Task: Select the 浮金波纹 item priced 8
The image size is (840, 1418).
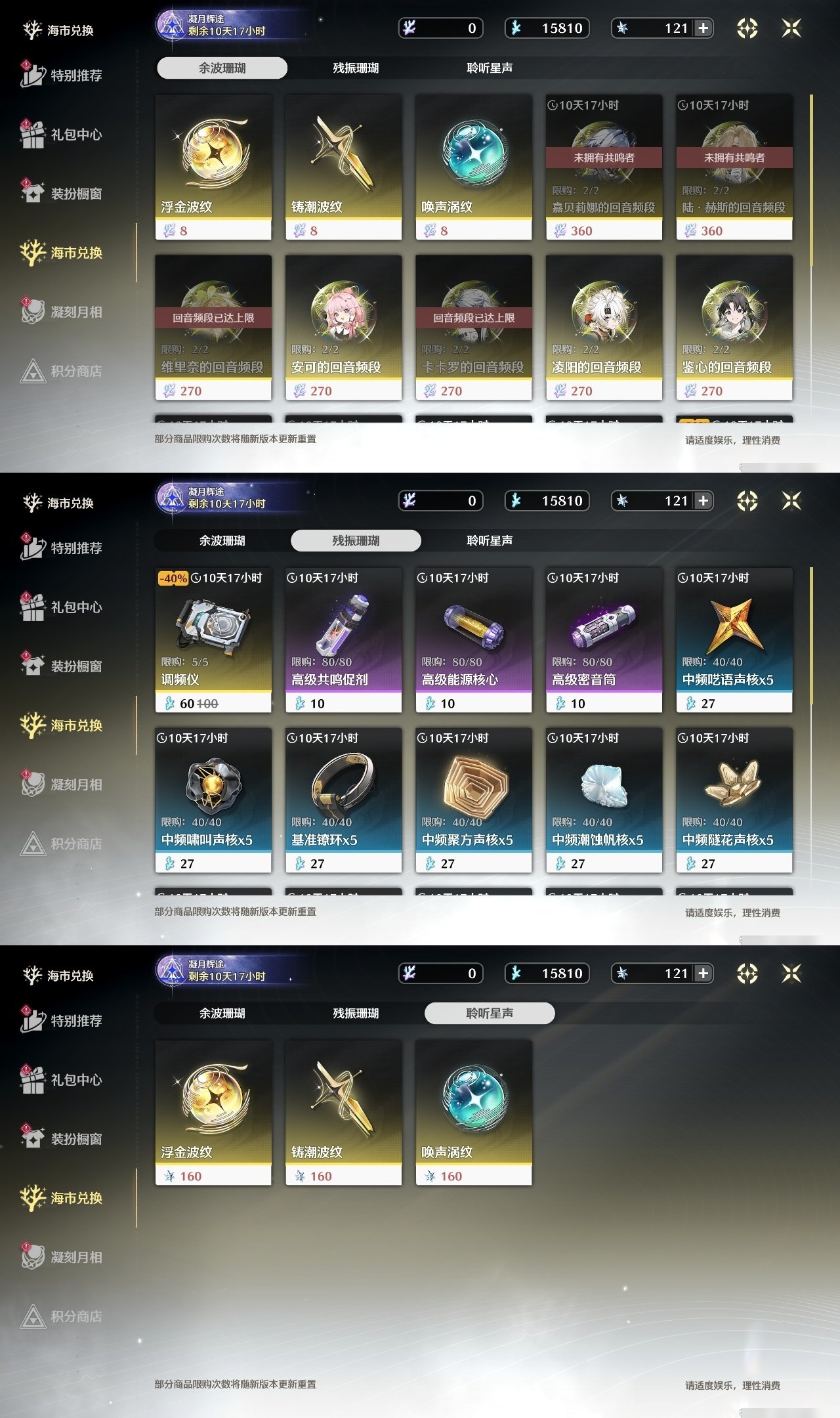Action: click(213, 167)
